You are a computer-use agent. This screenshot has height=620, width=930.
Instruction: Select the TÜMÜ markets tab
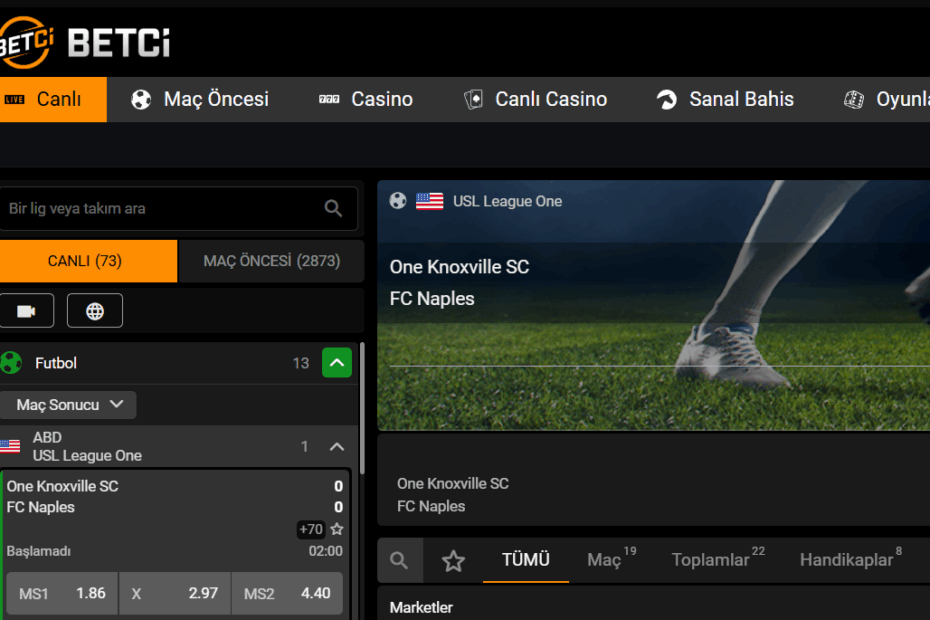526,559
